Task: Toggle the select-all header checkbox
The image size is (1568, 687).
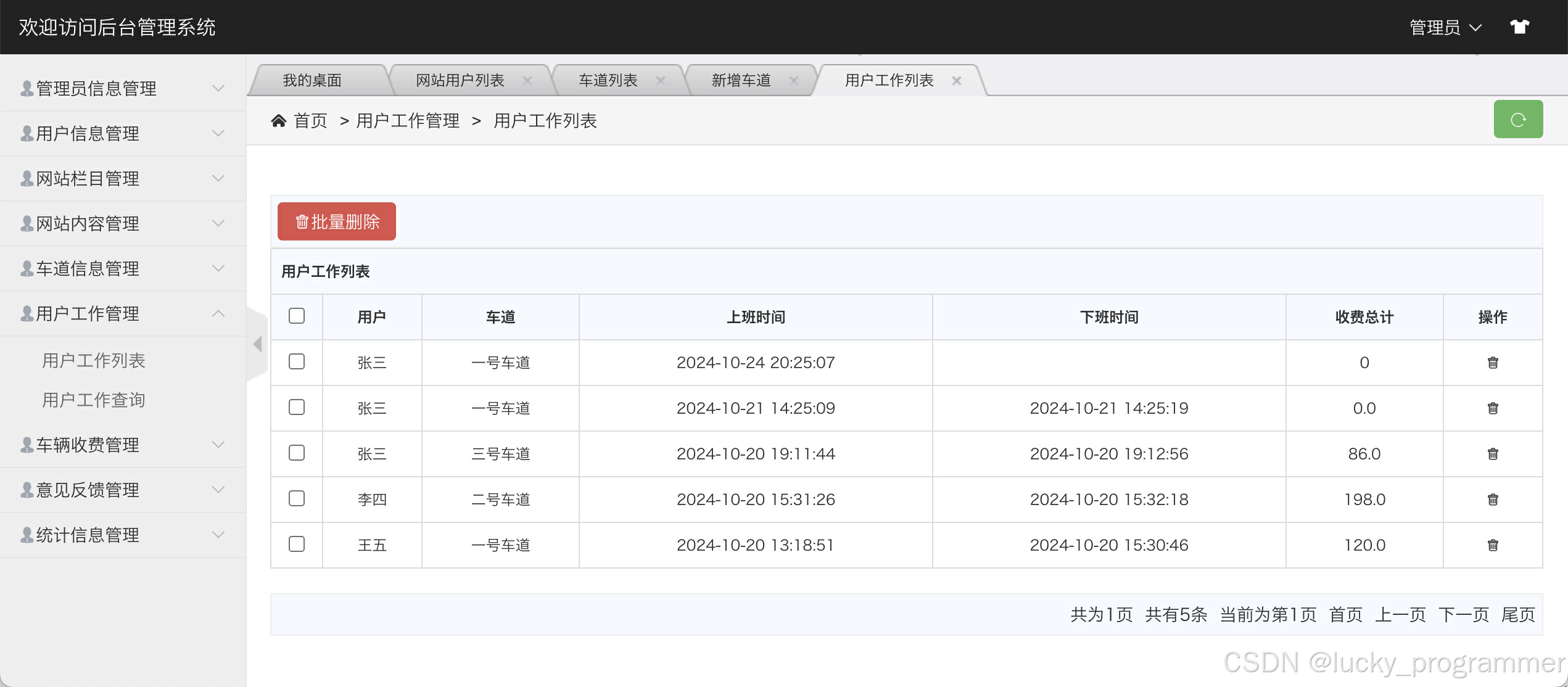Action: click(297, 316)
